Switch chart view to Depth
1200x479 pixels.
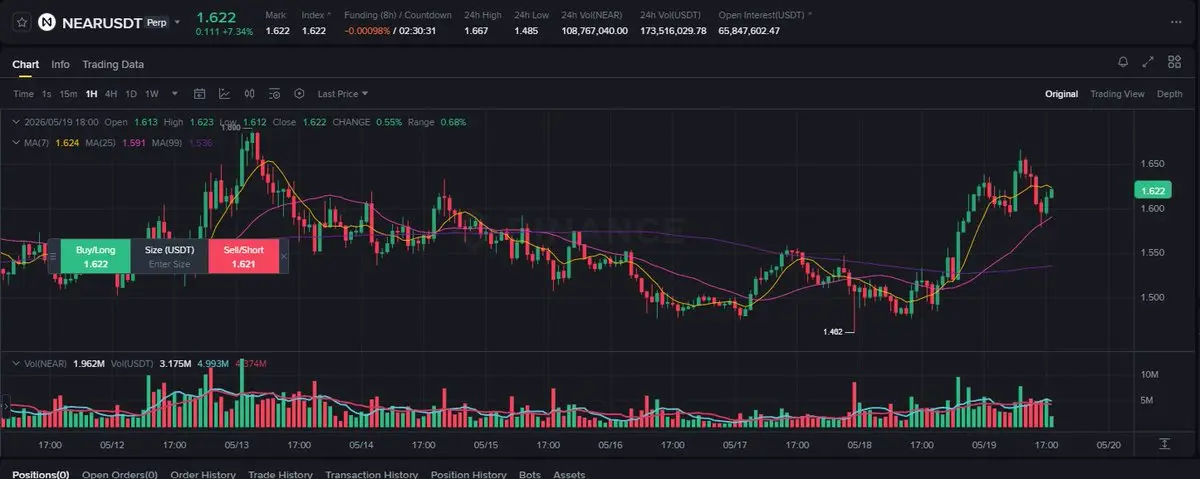pyautogui.click(x=1169, y=94)
